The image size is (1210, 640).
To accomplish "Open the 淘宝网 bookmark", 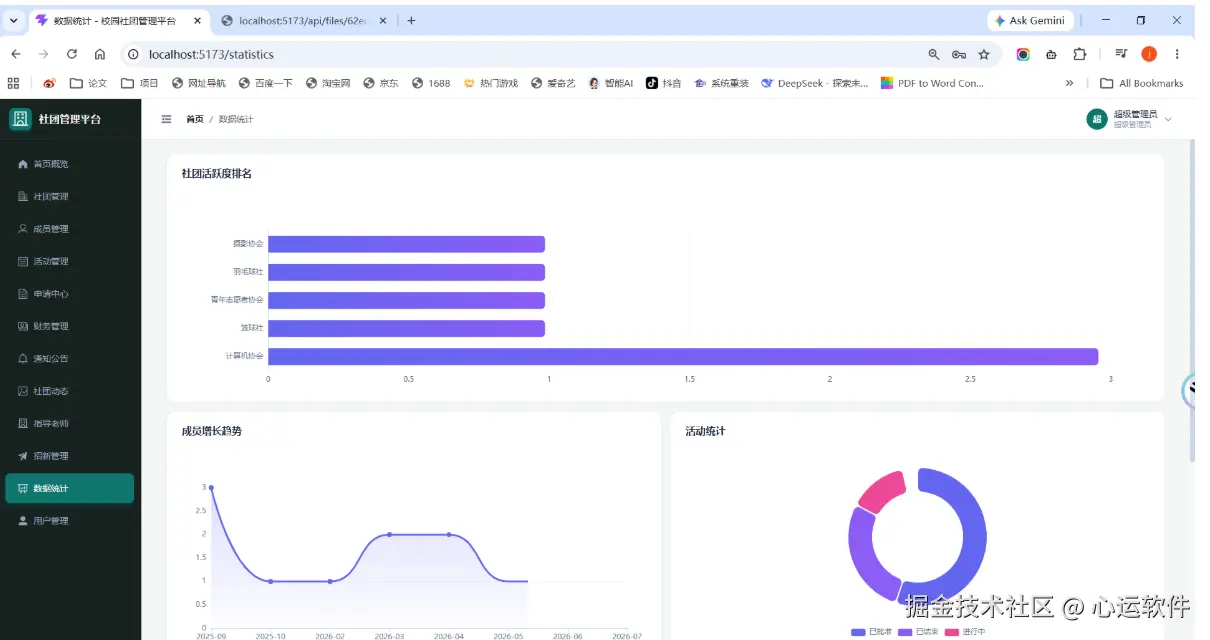I will pos(328,83).
